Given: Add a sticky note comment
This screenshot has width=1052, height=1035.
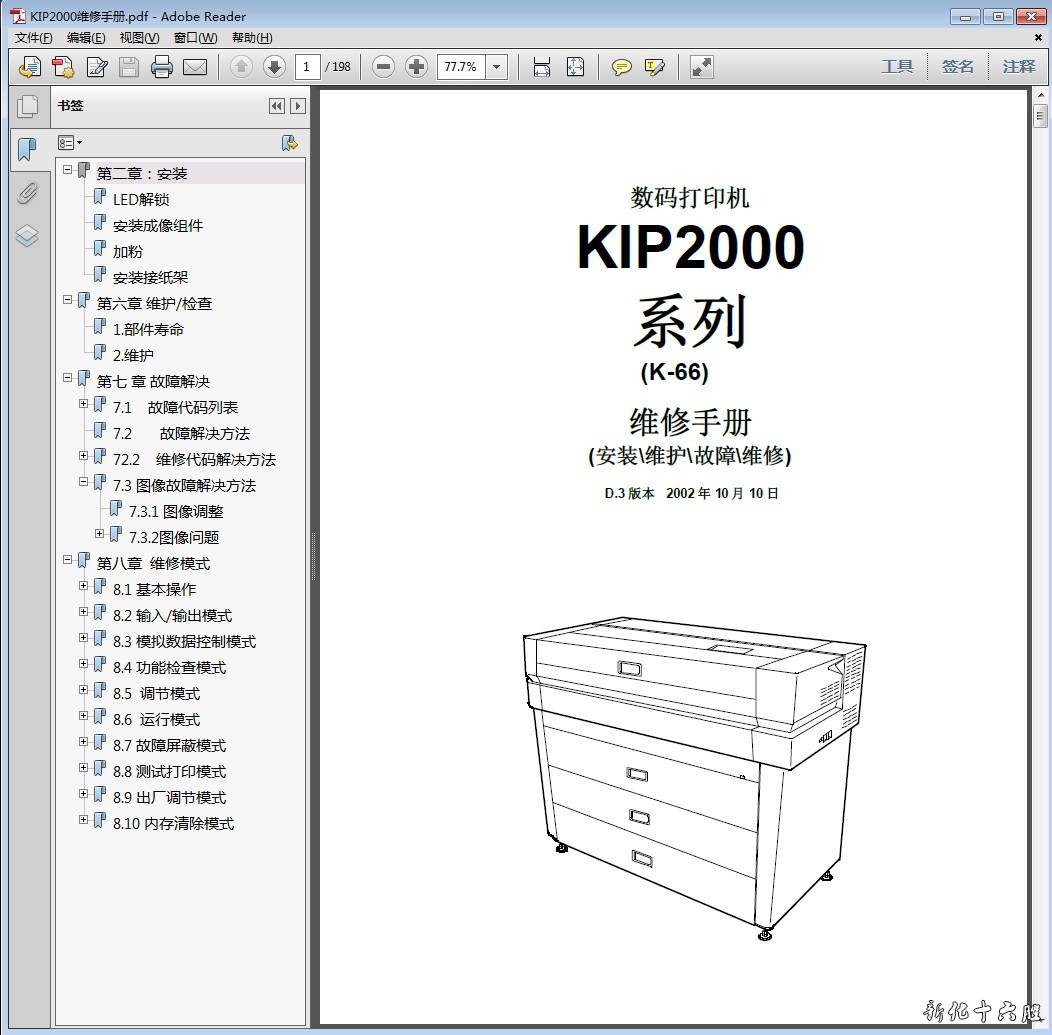Looking at the screenshot, I should tap(621, 67).
